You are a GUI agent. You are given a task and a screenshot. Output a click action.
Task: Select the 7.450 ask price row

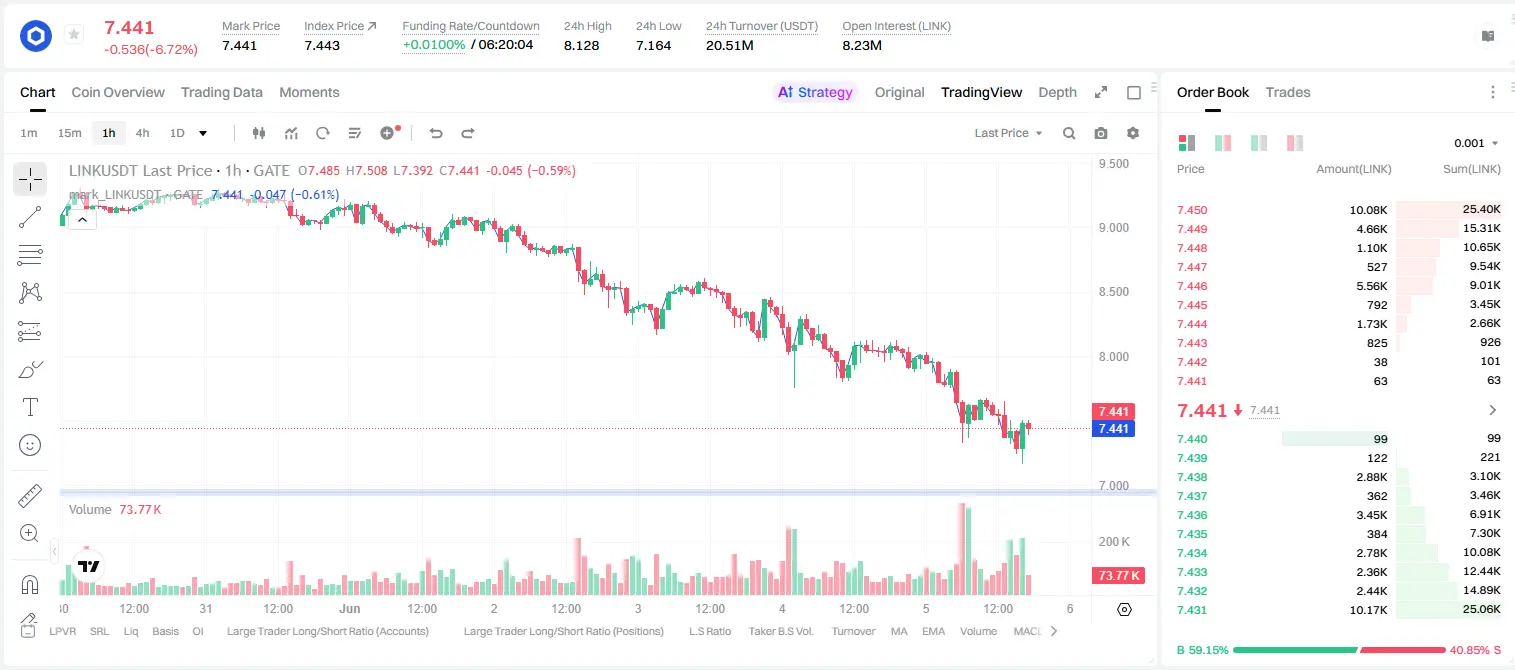coord(1338,210)
